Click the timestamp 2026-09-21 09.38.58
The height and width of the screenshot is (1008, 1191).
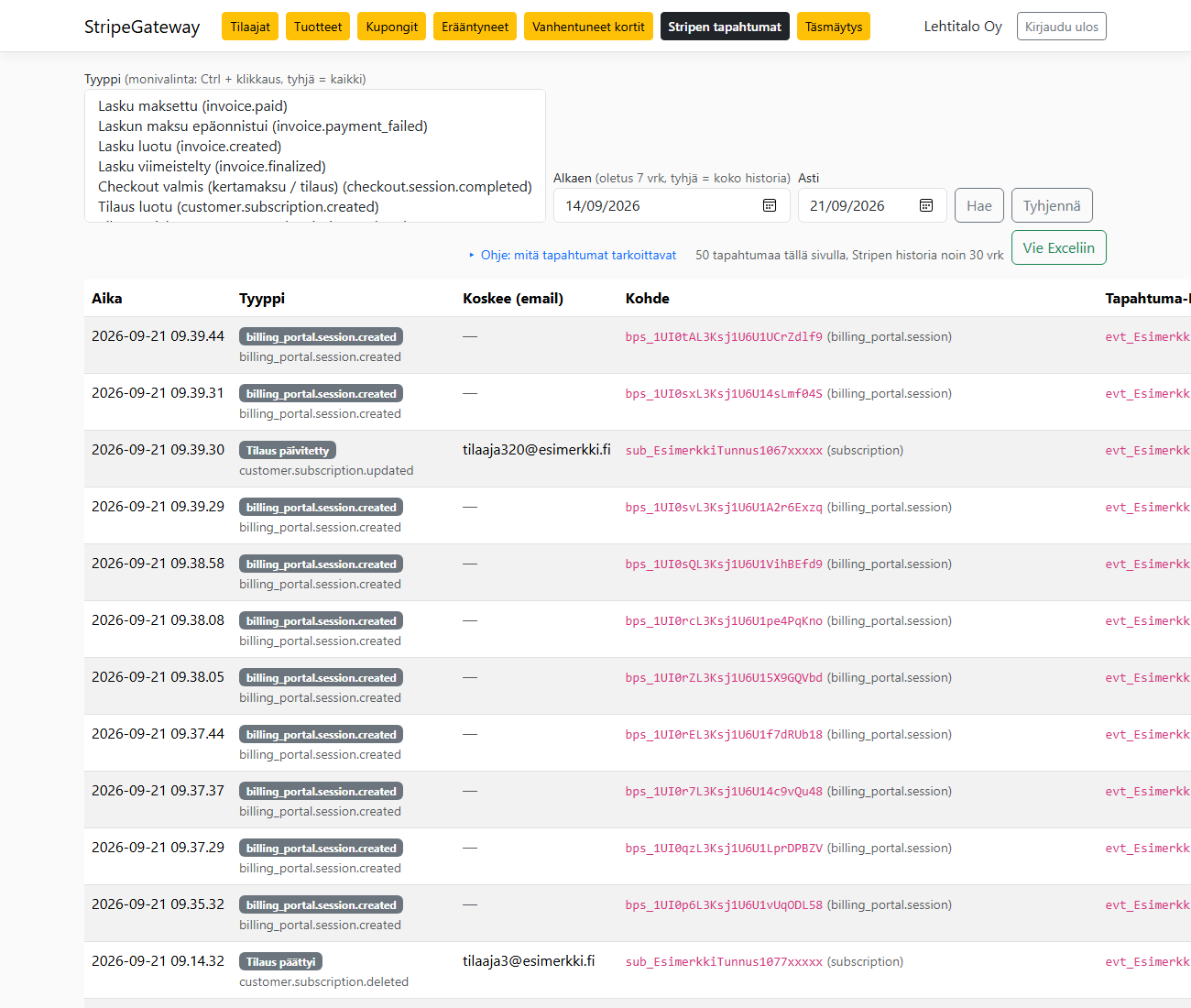pyautogui.click(x=158, y=563)
